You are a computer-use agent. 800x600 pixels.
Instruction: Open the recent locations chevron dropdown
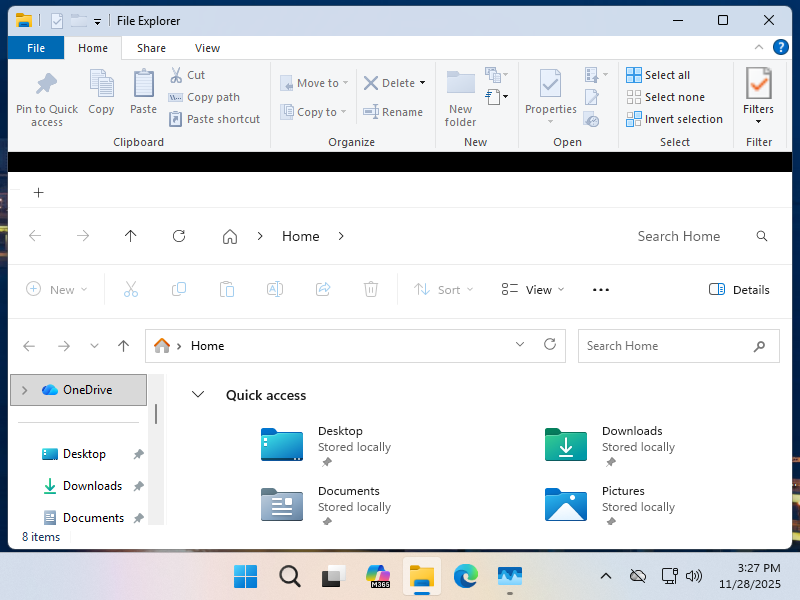94,346
